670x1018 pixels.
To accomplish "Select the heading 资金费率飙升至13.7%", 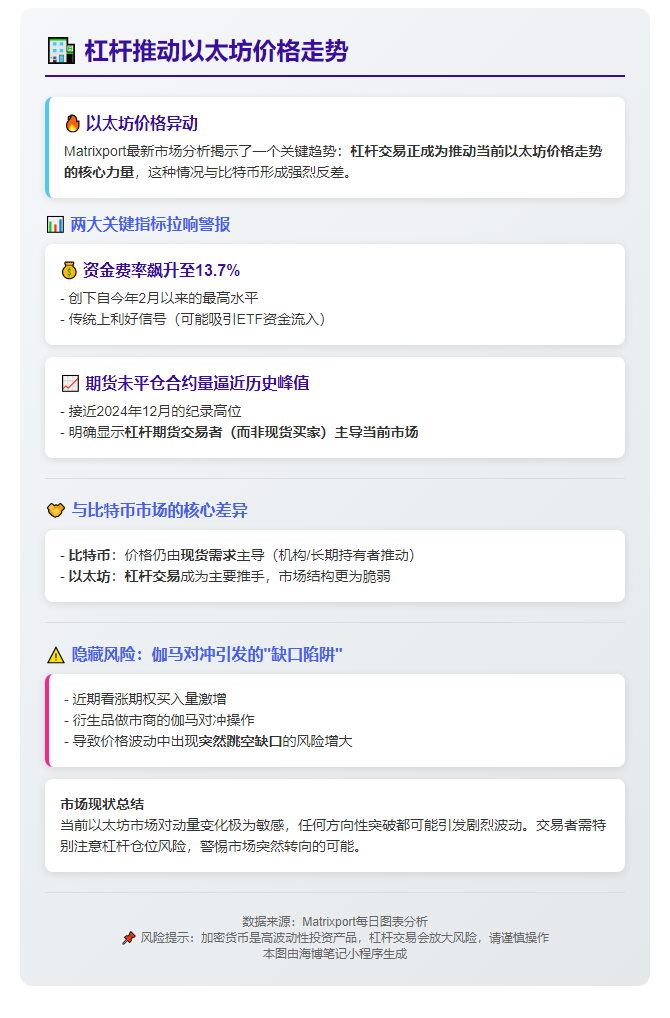I will coord(162,270).
